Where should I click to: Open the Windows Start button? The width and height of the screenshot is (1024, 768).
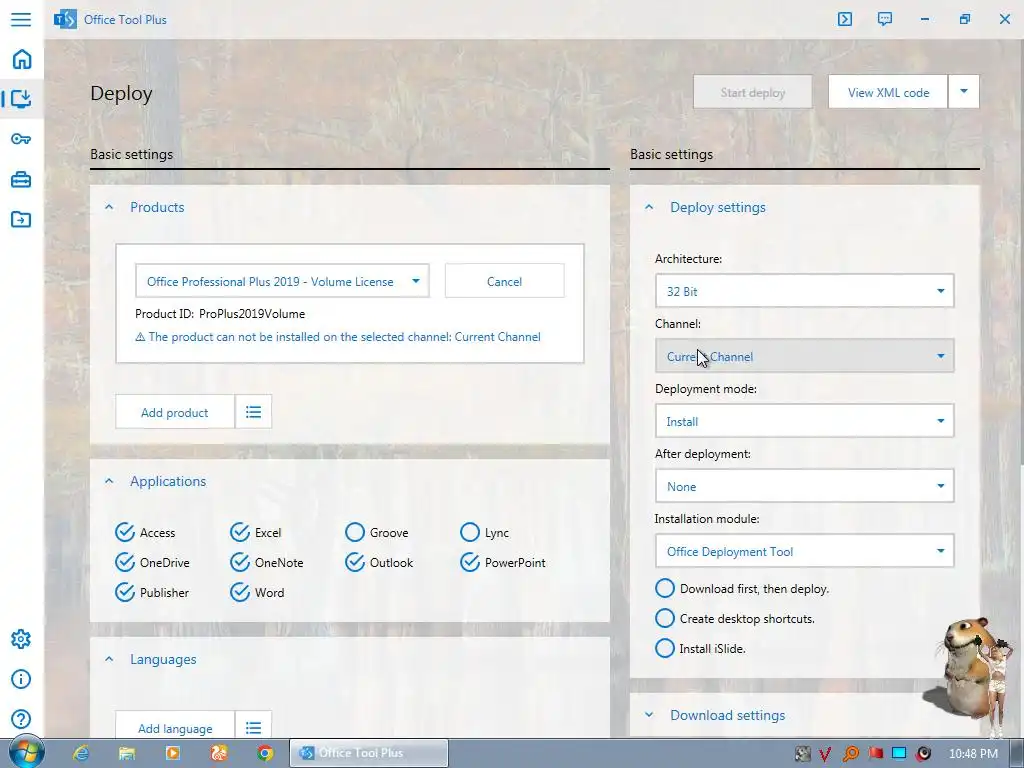[x=26, y=752]
